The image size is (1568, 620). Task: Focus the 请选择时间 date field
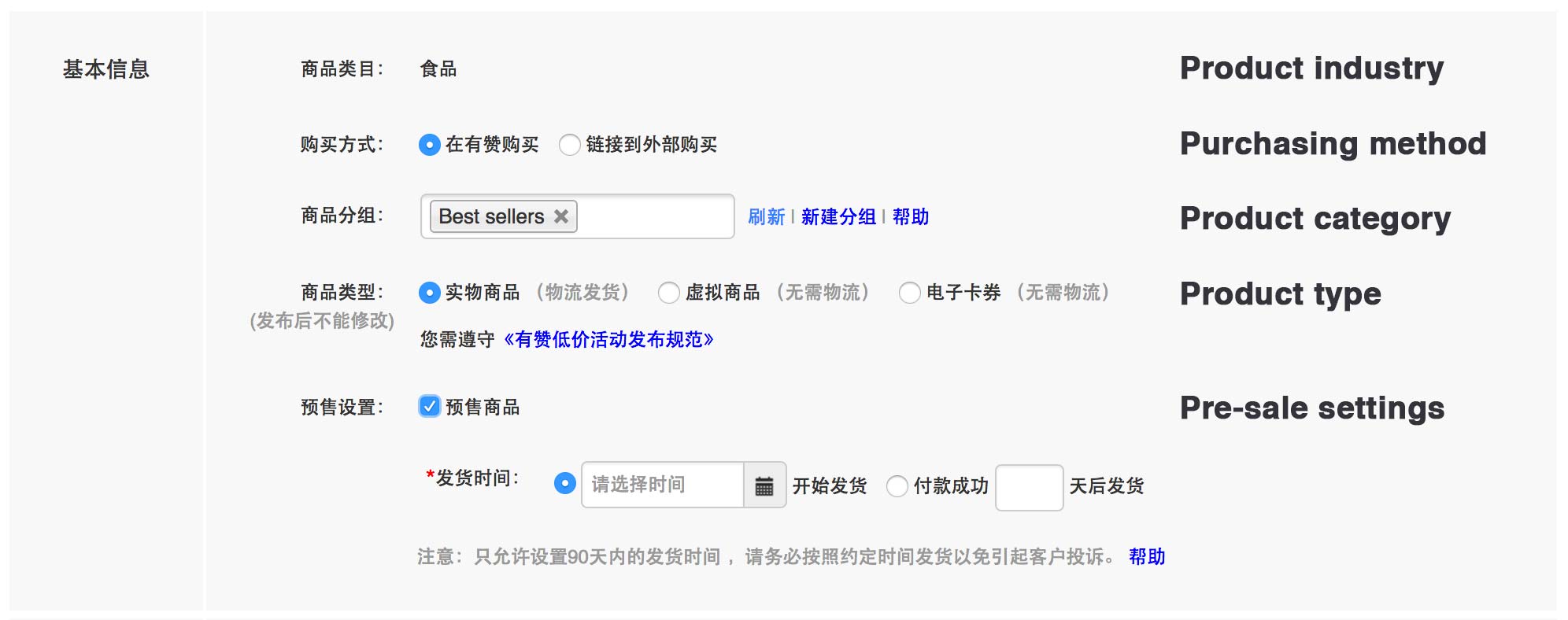pyautogui.click(x=663, y=485)
